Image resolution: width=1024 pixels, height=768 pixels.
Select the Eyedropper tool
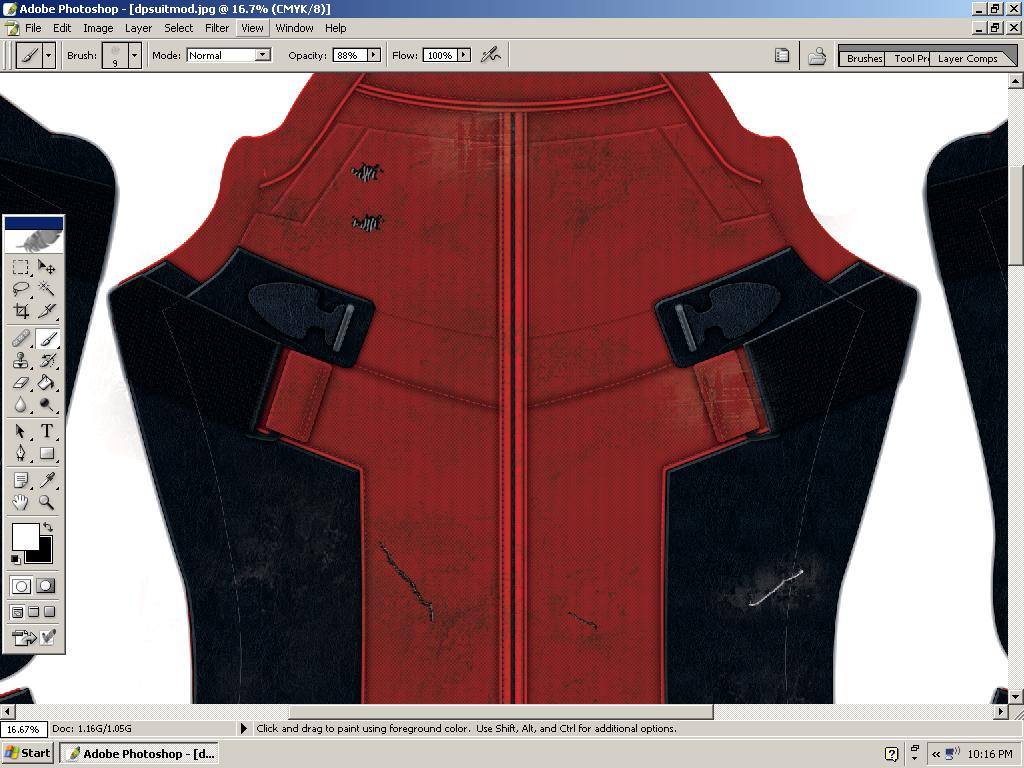(x=46, y=481)
